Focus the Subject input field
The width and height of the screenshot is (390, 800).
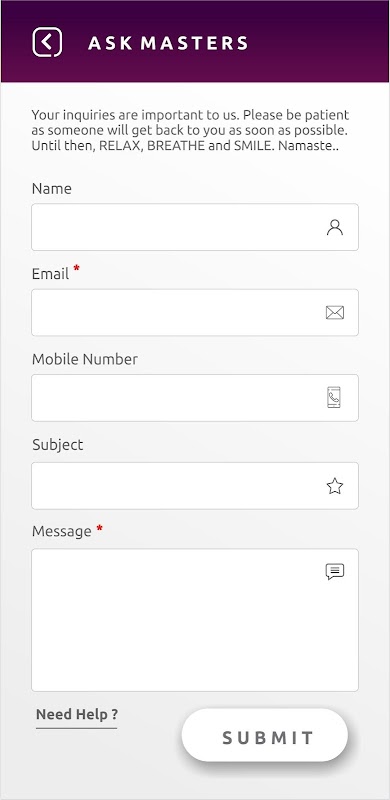pyautogui.click(x=195, y=486)
